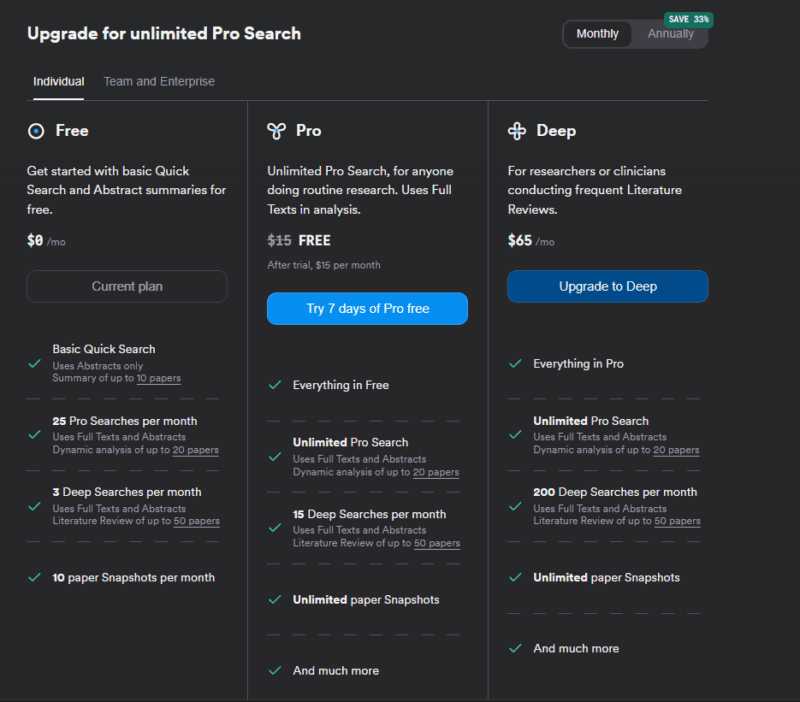
Task: Click Try 7 days of Pro free
Action: coord(367,308)
